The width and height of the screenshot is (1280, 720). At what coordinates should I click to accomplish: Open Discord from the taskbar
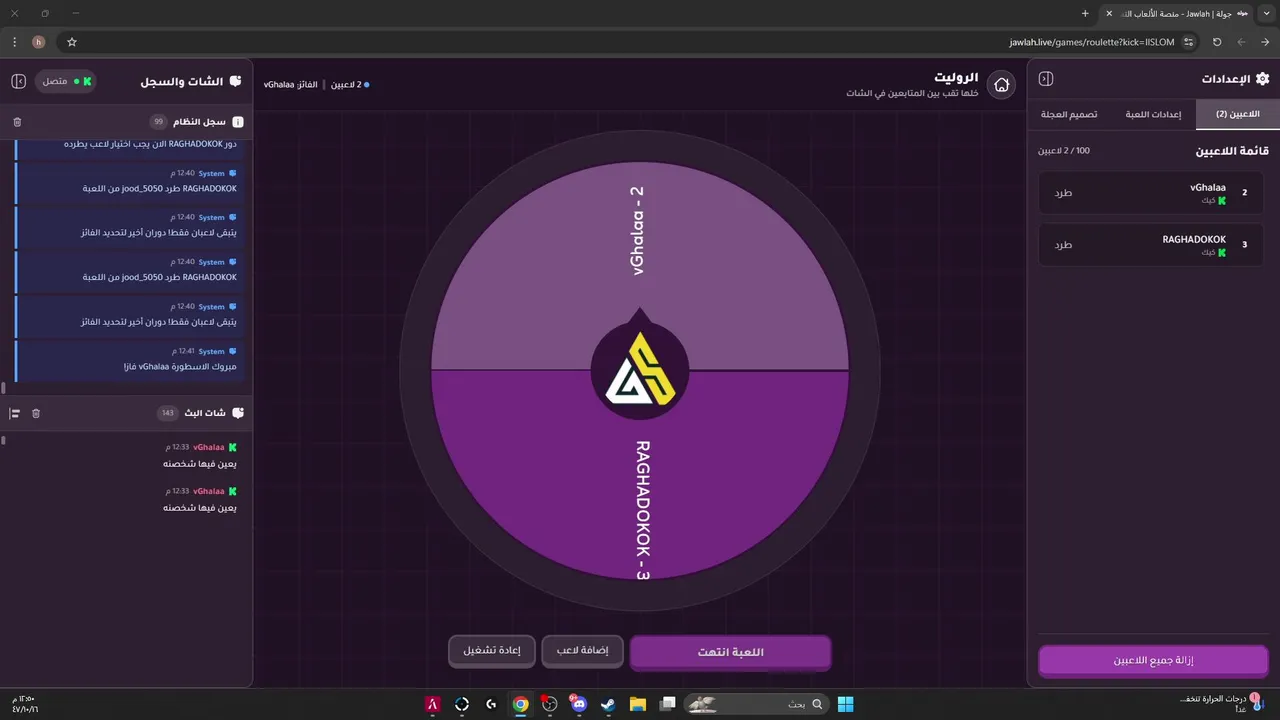(x=579, y=704)
